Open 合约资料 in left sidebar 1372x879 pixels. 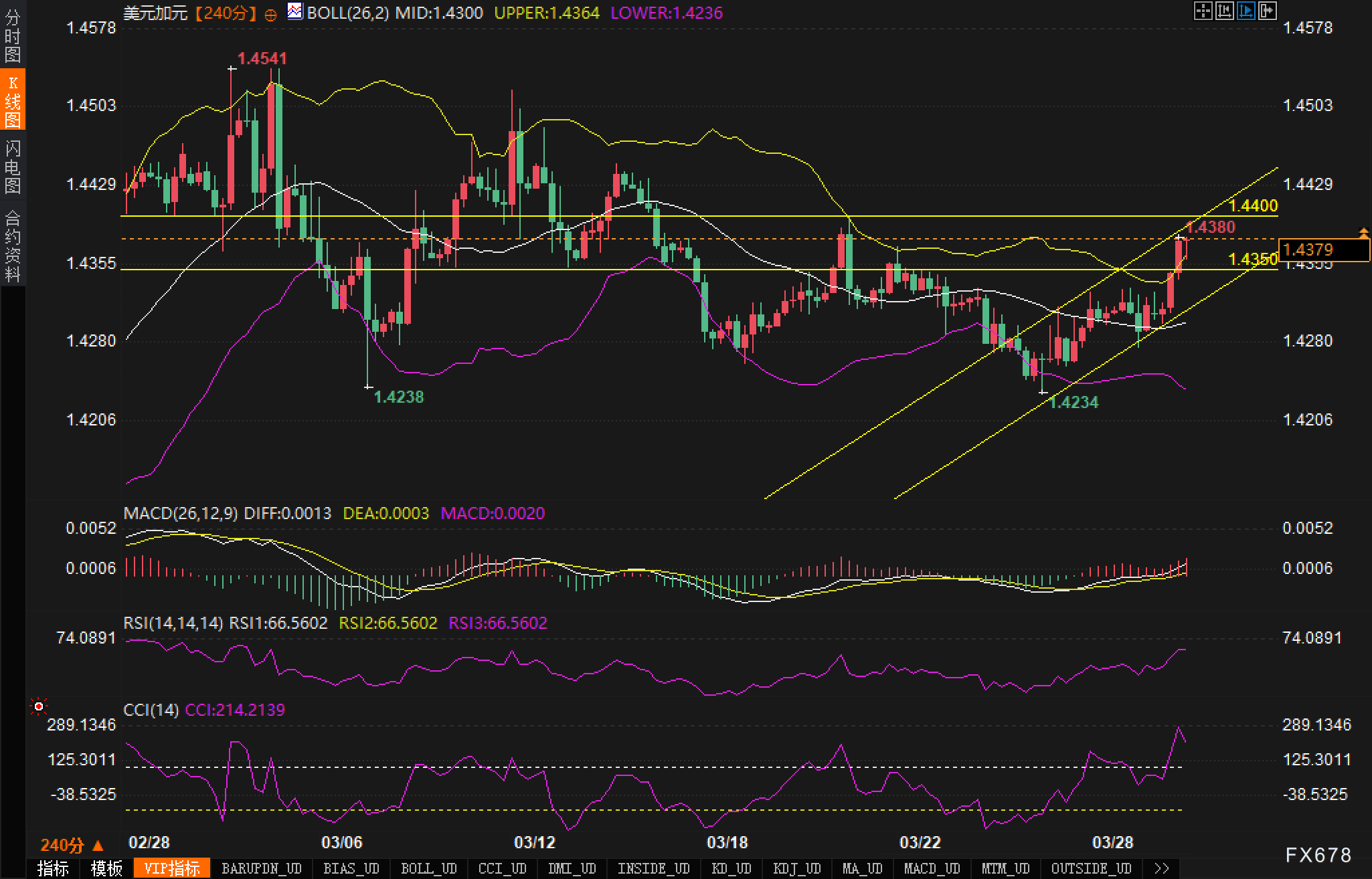coord(13,246)
